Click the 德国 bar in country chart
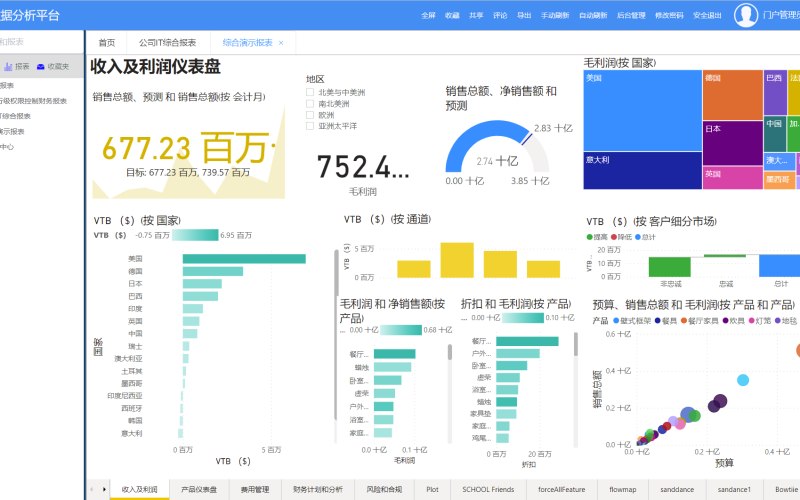This screenshot has width=800, height=500. coord(213,271)
